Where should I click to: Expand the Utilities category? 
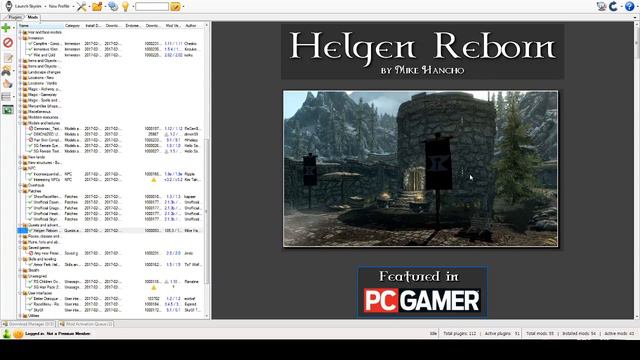20,316
